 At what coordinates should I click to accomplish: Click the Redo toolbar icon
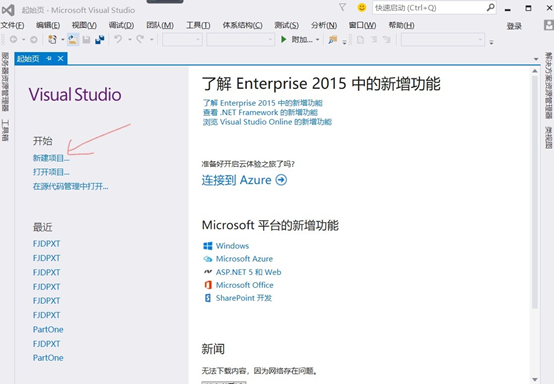140,39
